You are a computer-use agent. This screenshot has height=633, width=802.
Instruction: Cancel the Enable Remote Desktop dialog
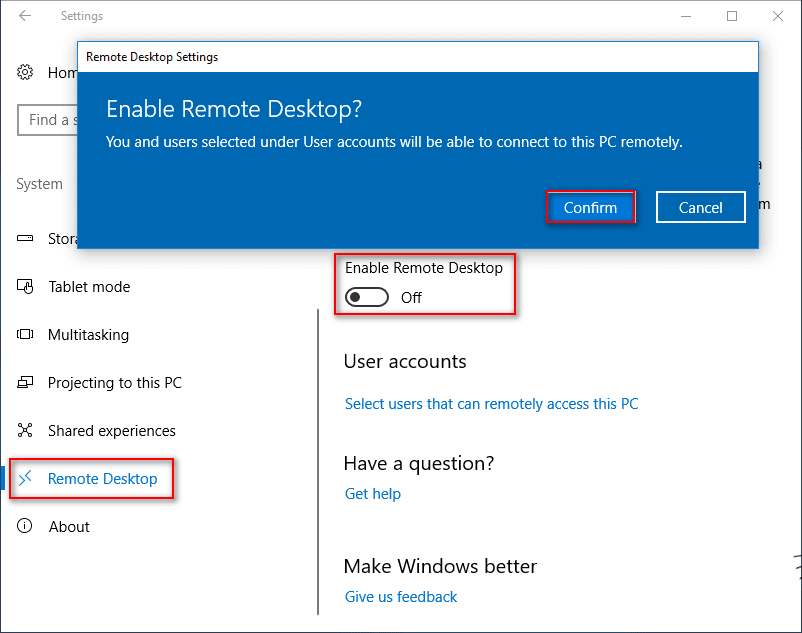(x=700, y=207)
